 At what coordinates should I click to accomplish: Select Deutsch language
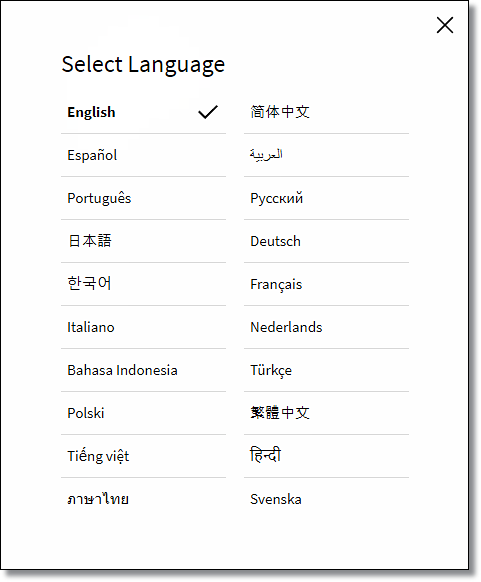[326, 241]
